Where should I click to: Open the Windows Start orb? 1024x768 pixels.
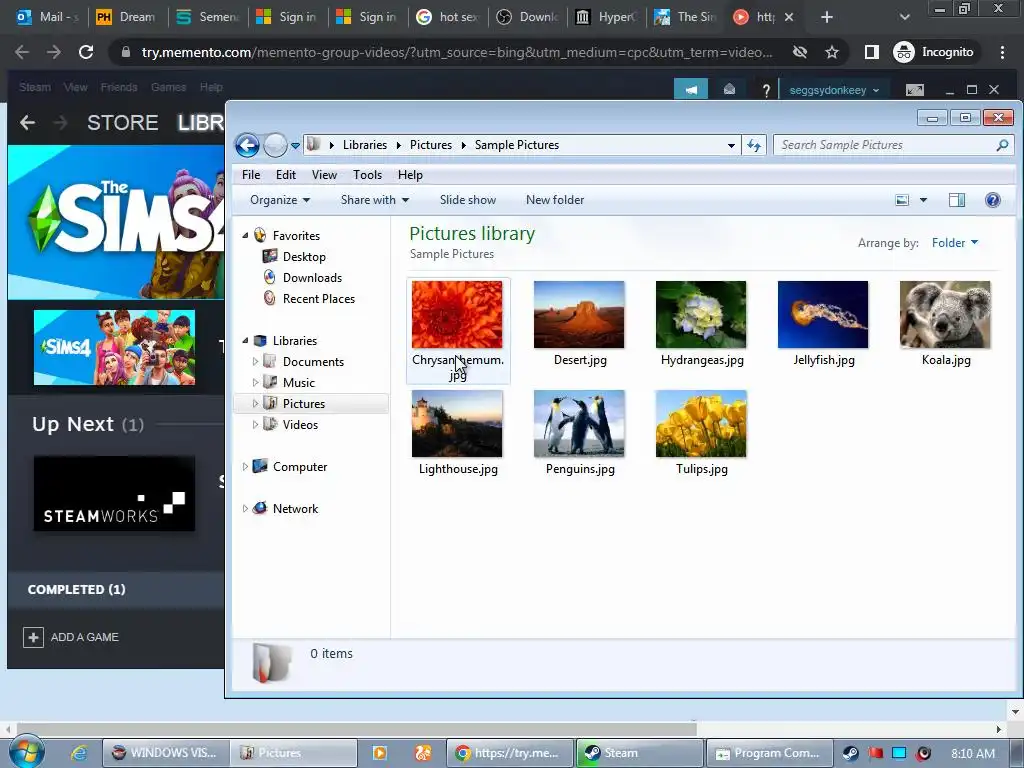click(26, 753)
